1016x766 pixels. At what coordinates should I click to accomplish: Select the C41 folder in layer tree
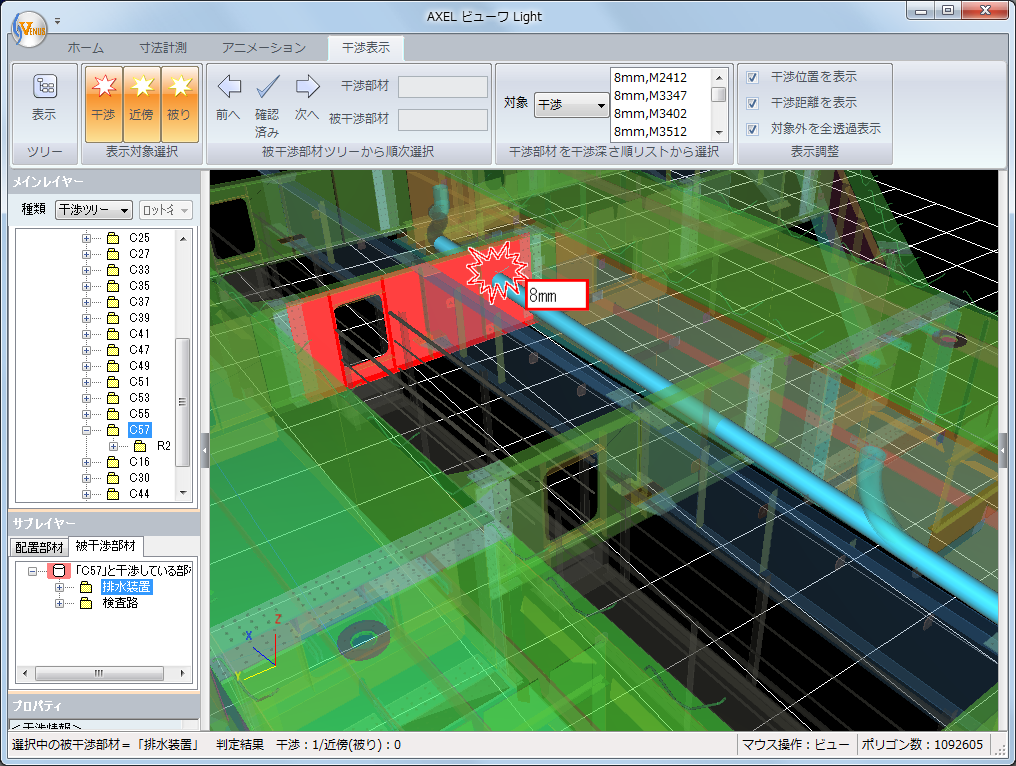tap(139, 334)
